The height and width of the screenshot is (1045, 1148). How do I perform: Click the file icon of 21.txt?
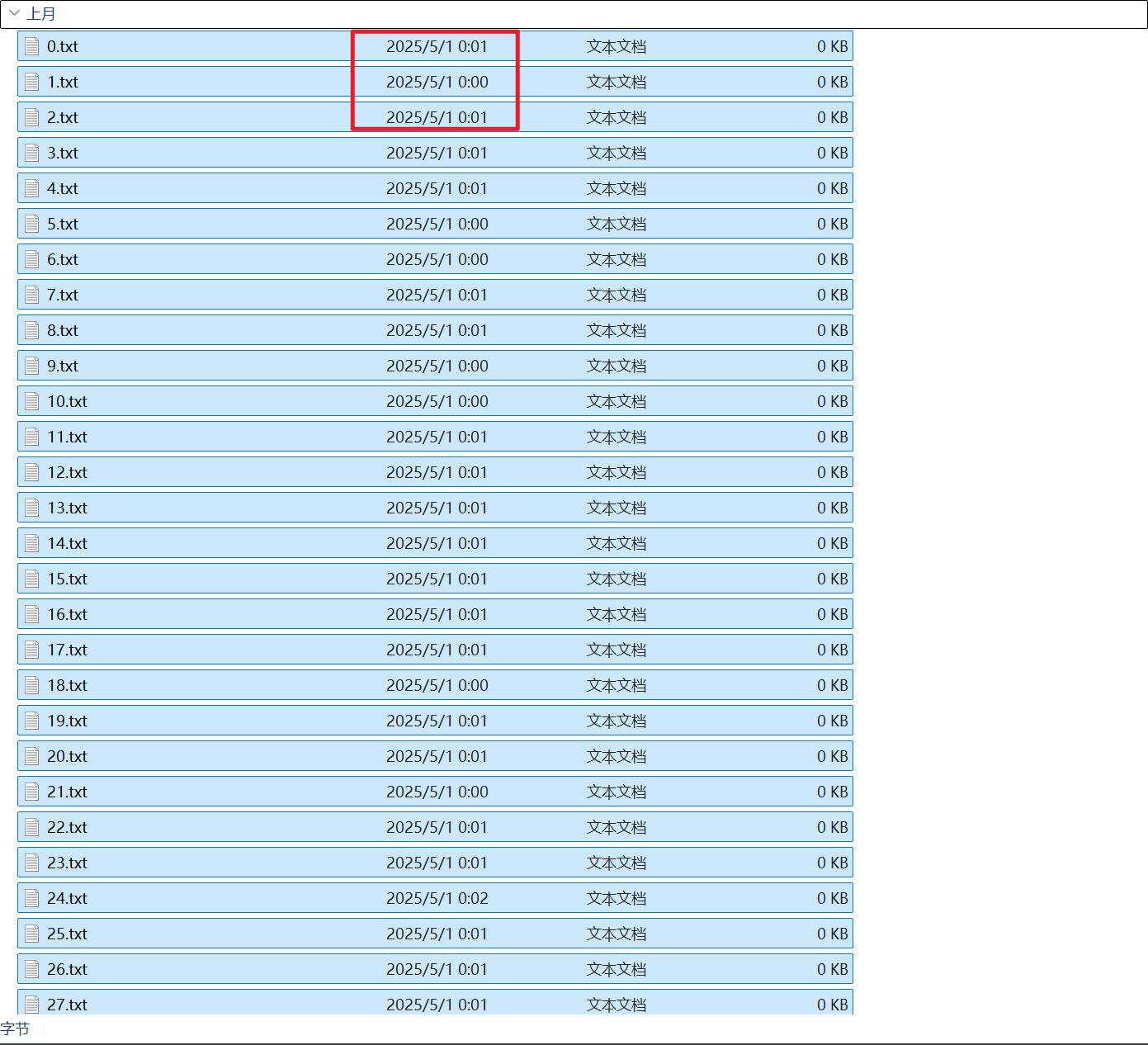pos(32,792)
